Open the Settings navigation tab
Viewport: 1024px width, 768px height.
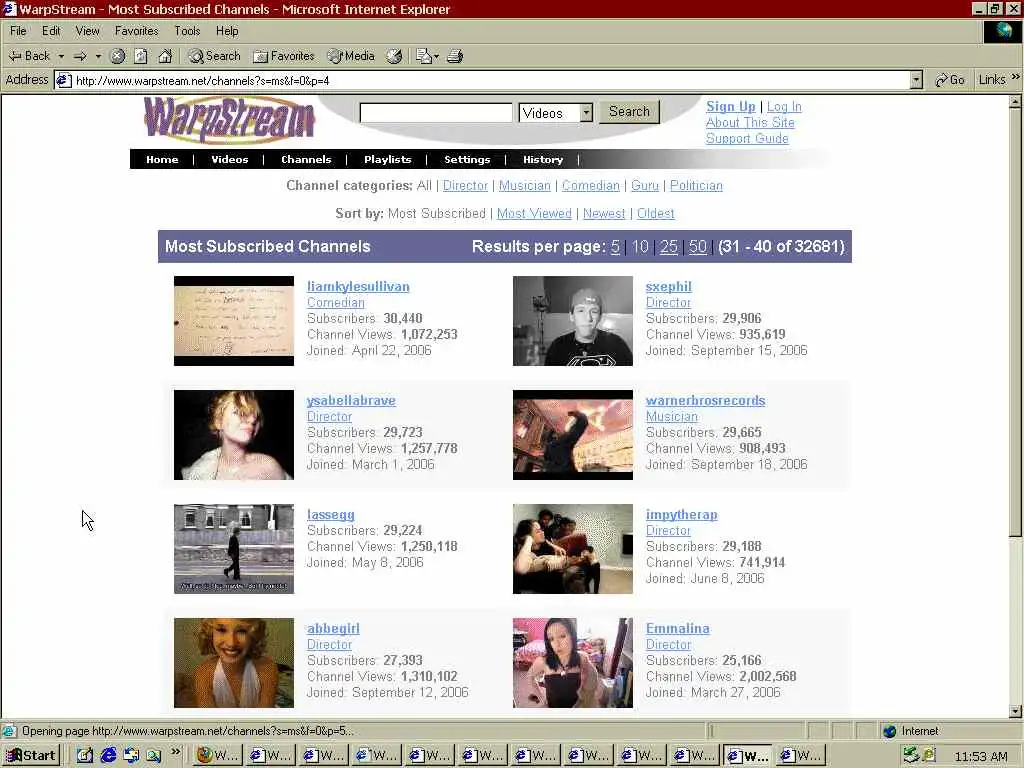pyautogui.click(x=467, y=159)
